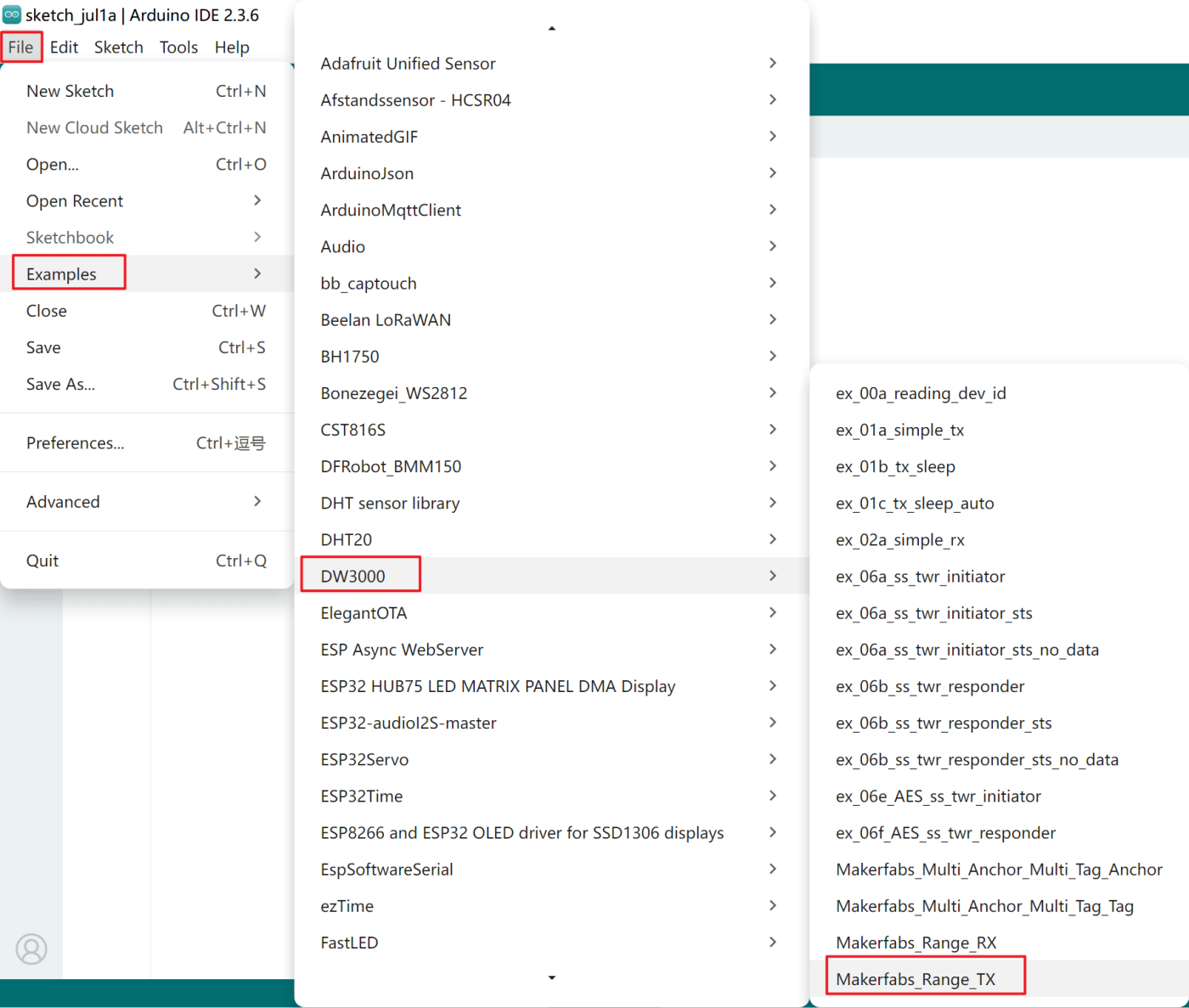Click the scroll-up arrow atop the examples list
The image size is (1189, 1008).
tap(552, 29)
